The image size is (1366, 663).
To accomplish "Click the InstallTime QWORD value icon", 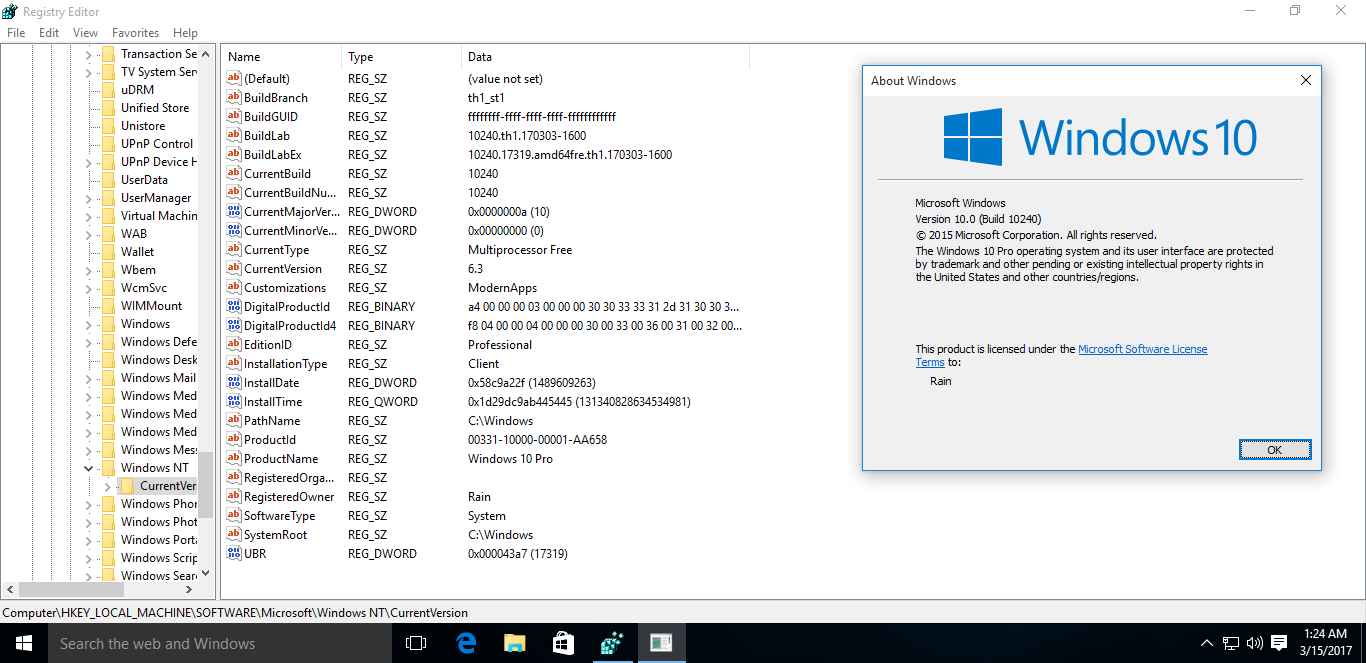I will [234, 401].
